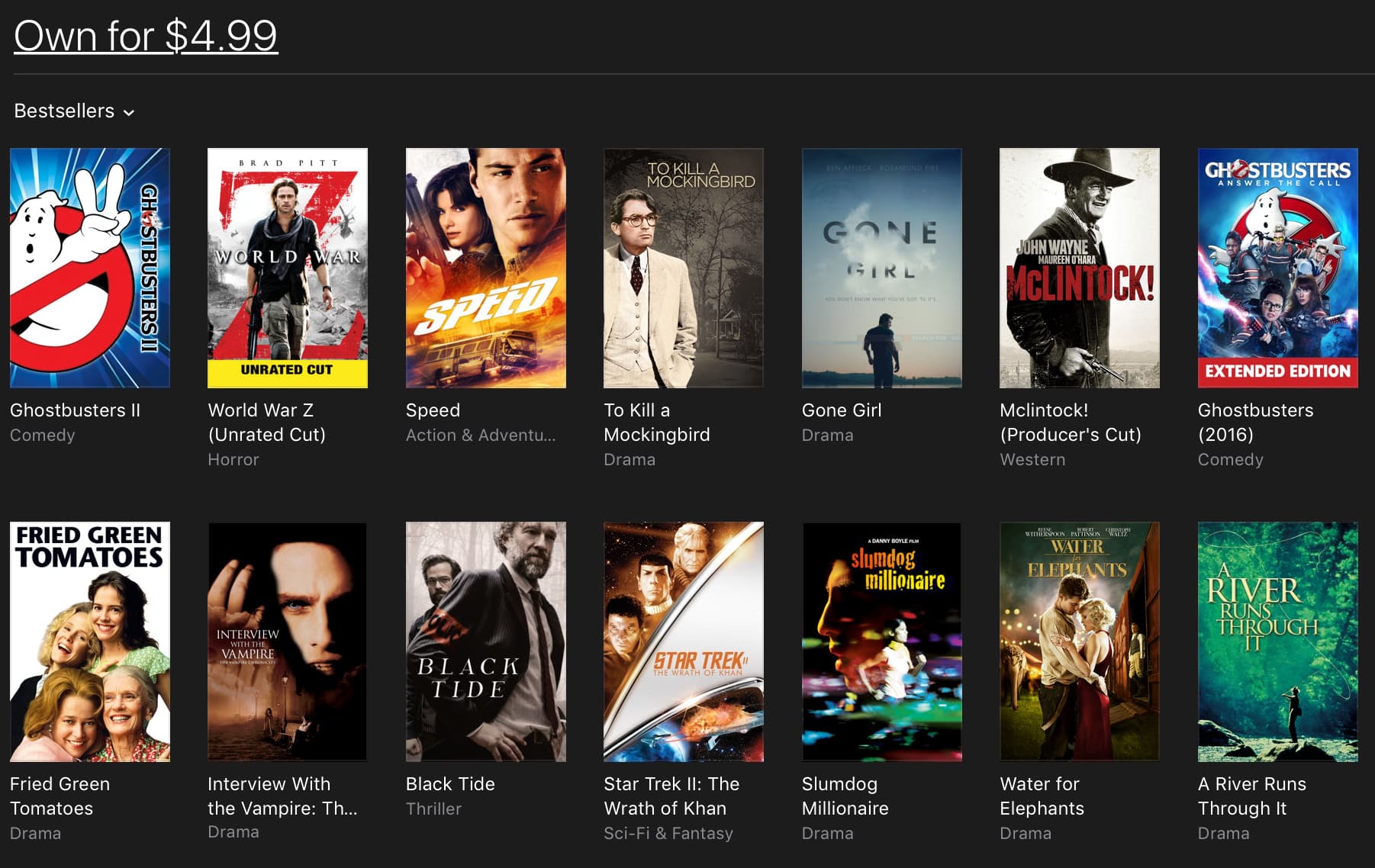
Task: Click 'Horror' genre under World War Z
Action: point(233,460)
